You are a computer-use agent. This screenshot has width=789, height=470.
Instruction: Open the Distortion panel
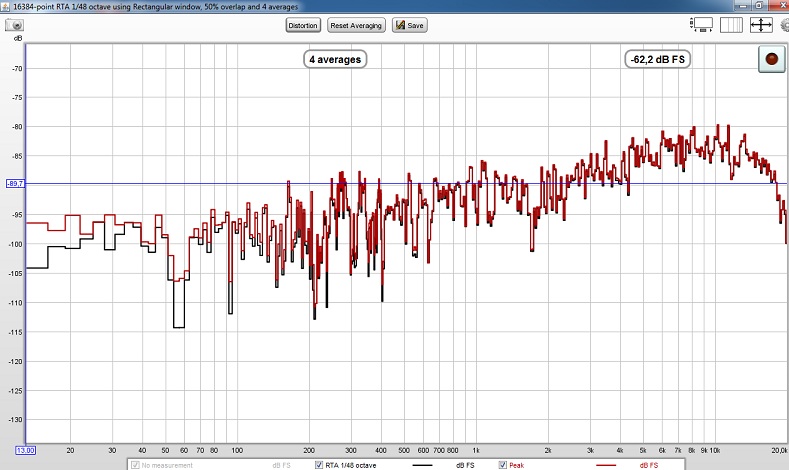point(303,25)
